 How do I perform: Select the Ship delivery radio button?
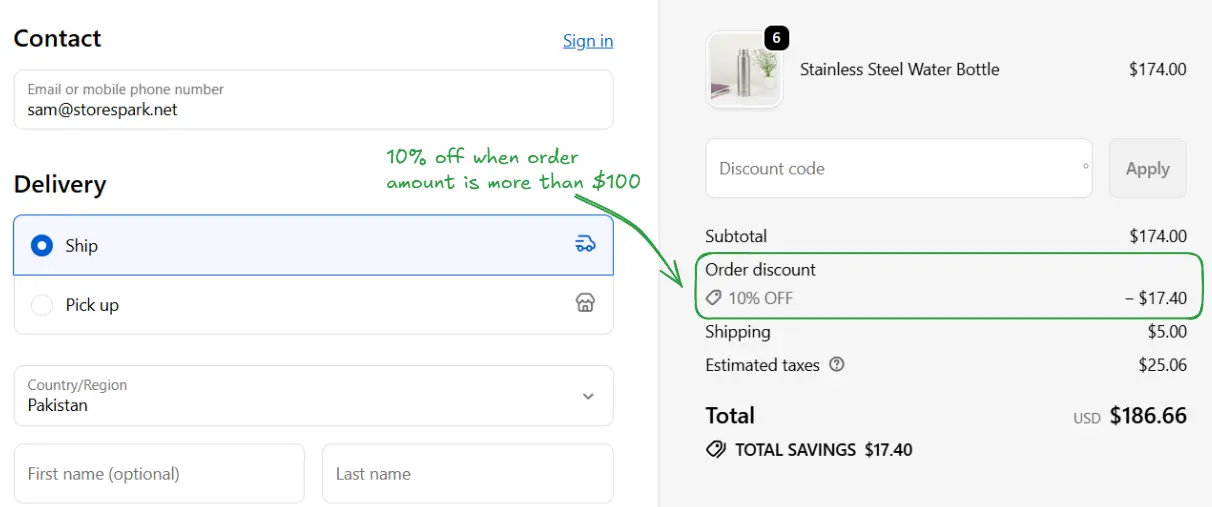coord(42,245)
